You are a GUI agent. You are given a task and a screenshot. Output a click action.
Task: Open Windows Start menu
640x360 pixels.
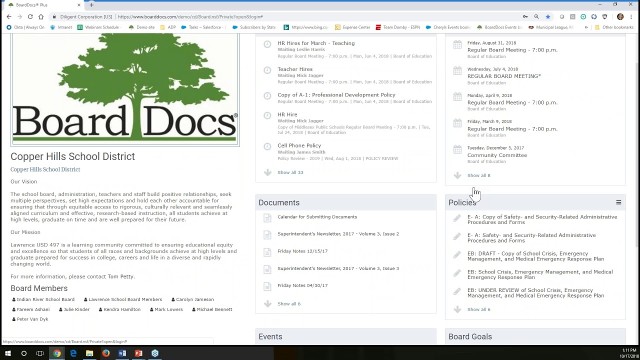point(8,353)
